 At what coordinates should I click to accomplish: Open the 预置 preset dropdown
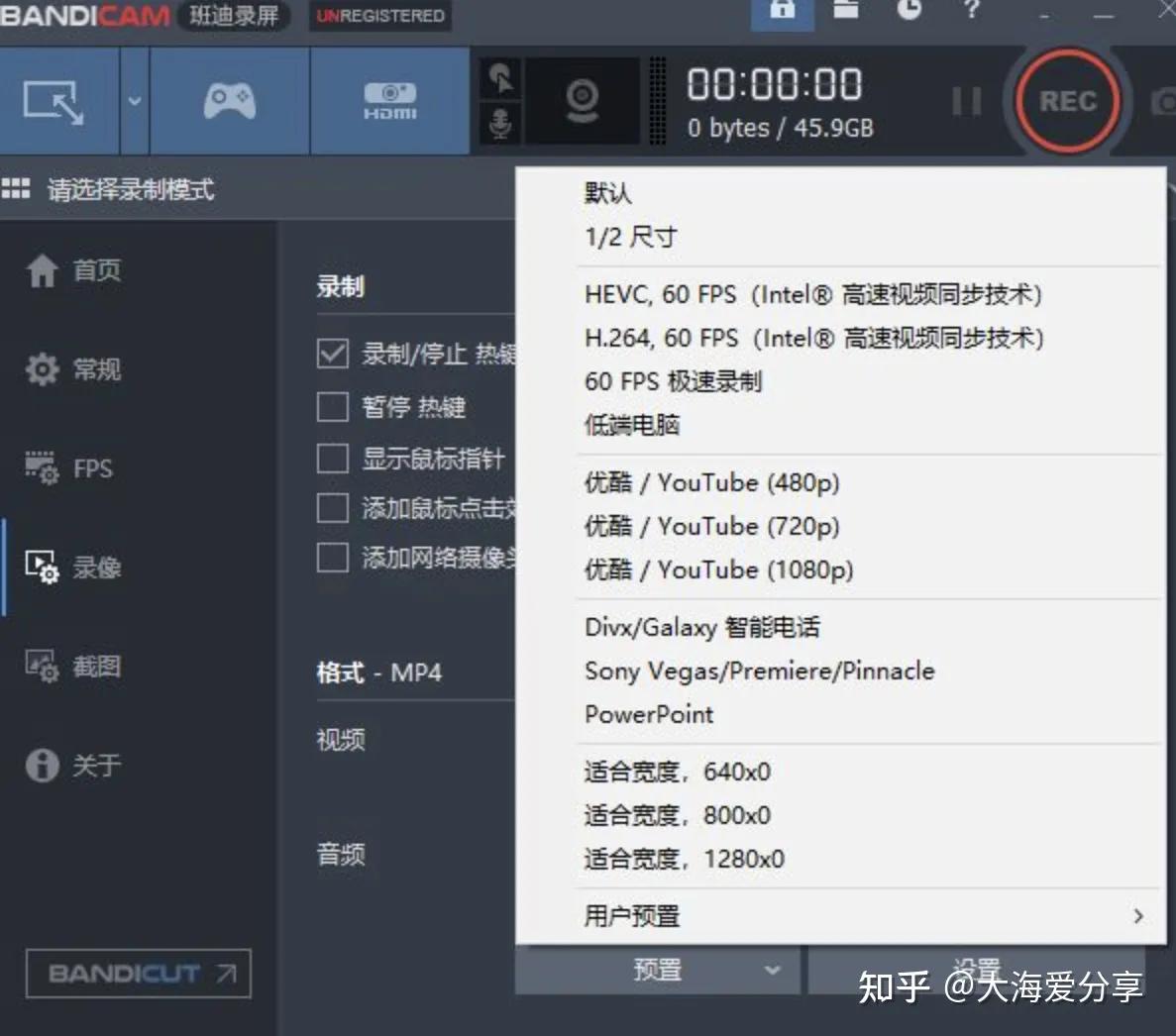click(657, 969)
